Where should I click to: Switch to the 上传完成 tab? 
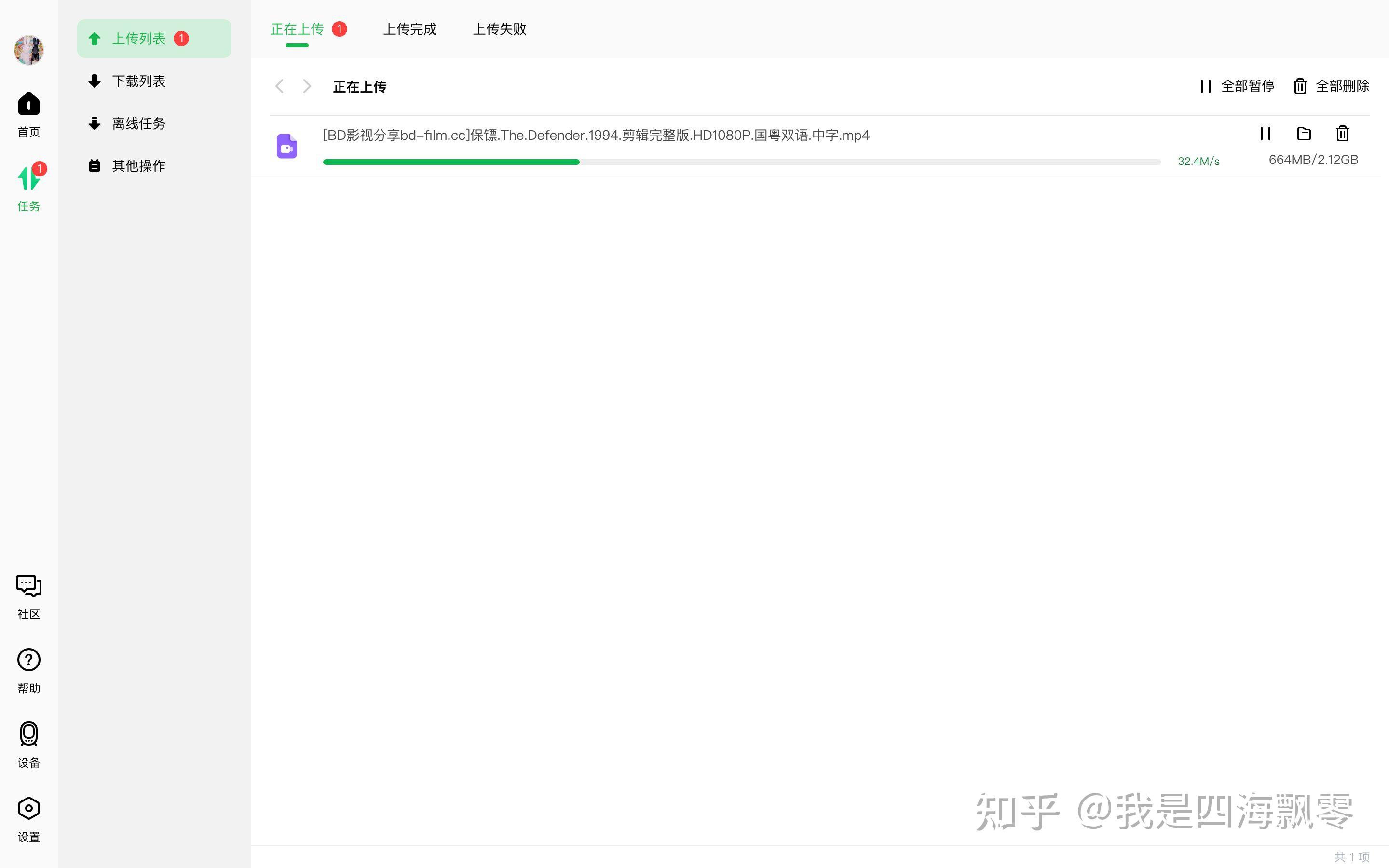[410, 29]
